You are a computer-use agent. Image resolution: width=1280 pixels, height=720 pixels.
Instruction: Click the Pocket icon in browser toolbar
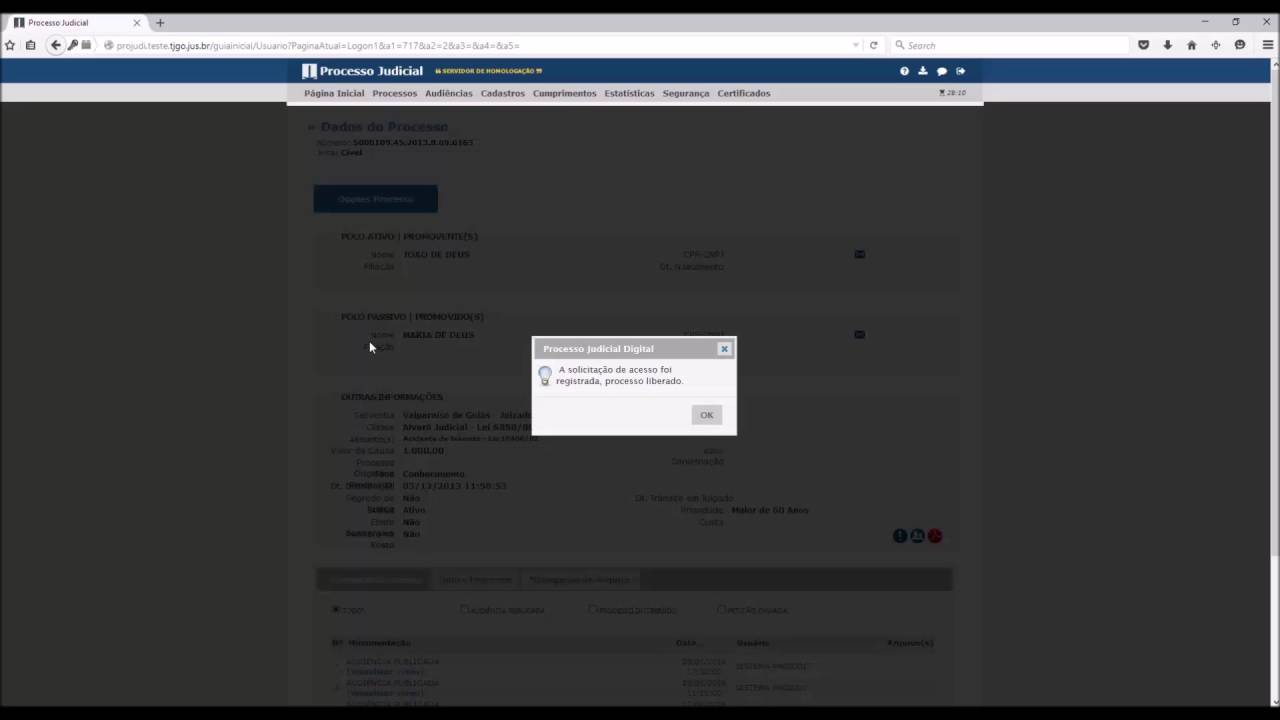1143,45
